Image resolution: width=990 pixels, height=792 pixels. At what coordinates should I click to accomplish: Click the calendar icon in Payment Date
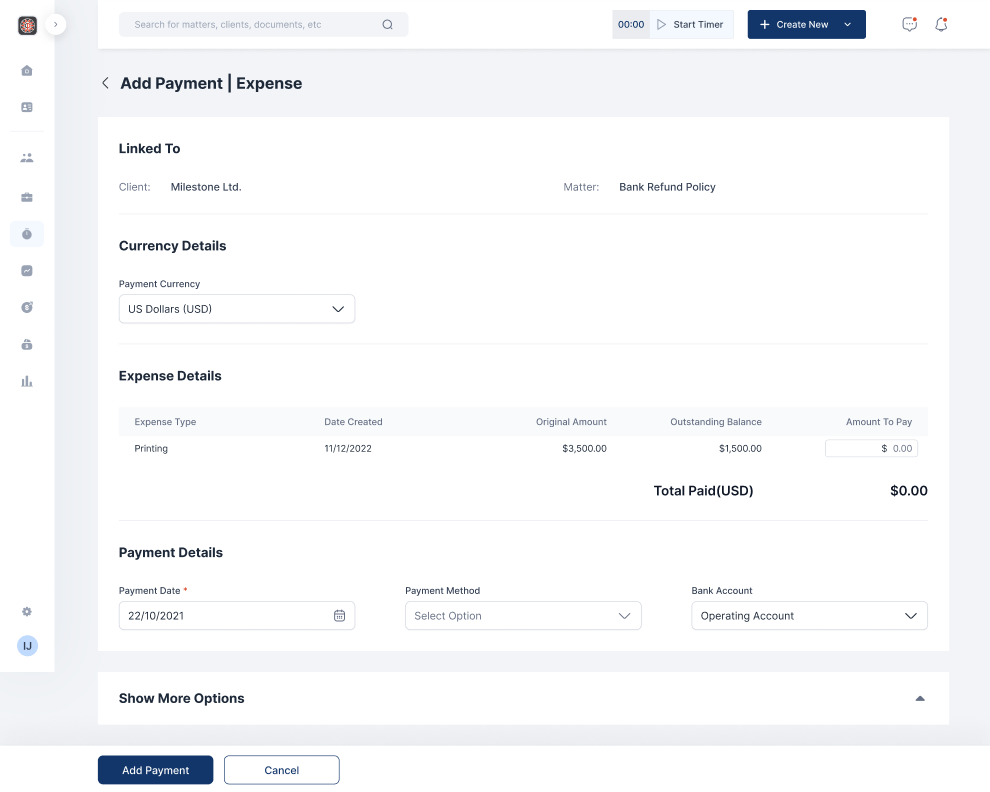[x=339, y=616]
